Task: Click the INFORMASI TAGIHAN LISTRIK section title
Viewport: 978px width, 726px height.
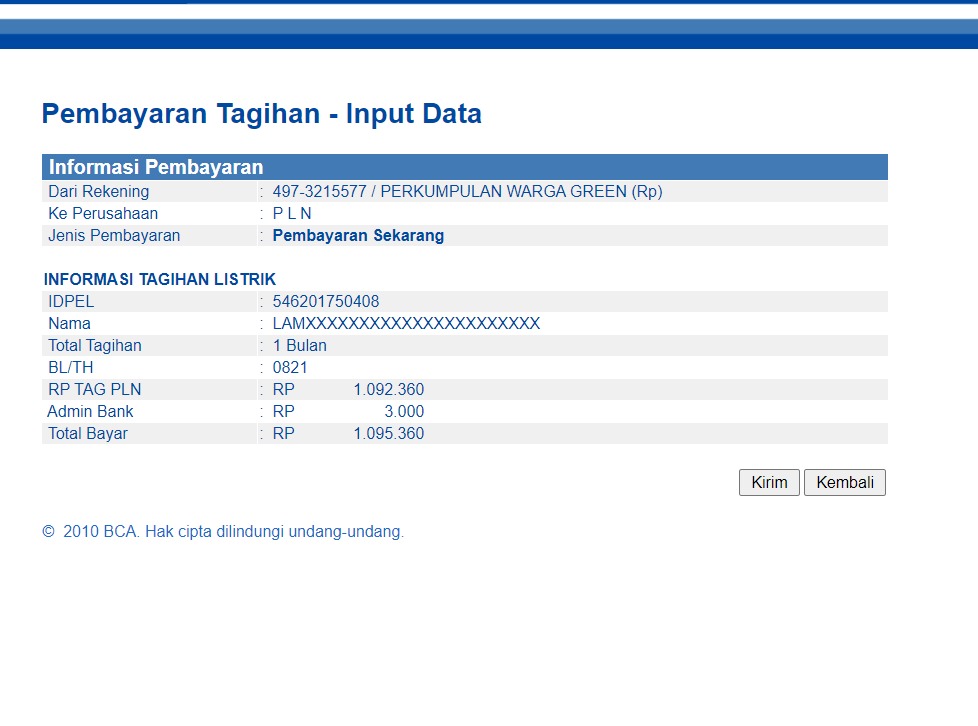Action: coord(160,280)
